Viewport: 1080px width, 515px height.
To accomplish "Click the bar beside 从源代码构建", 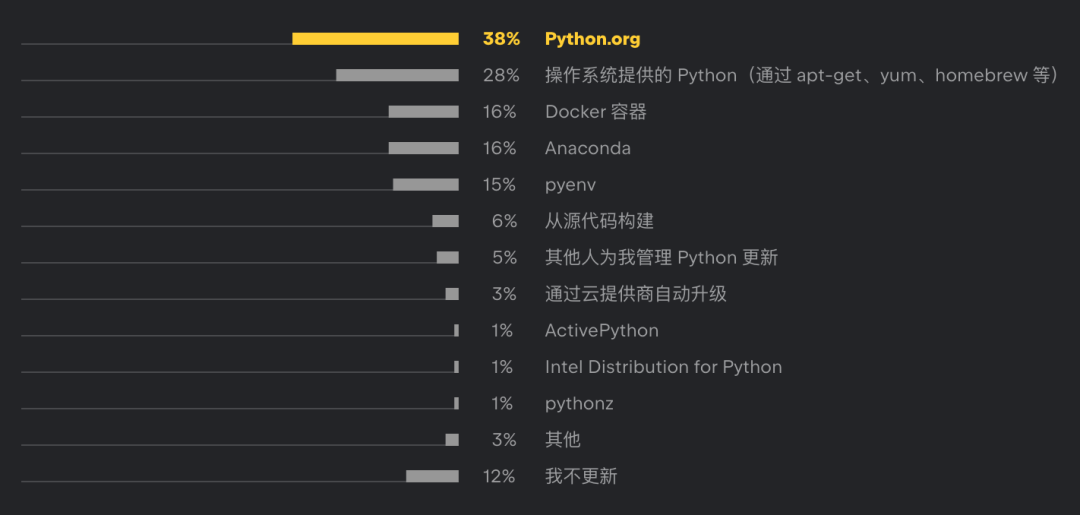I will click(x=445, y=221).
